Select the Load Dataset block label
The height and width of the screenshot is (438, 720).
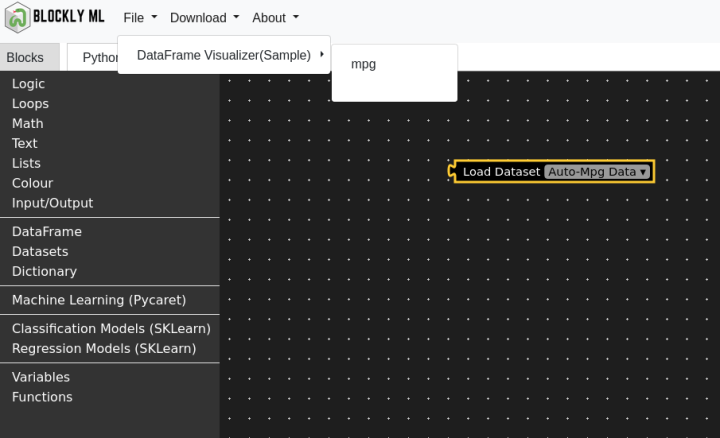(x=501, y=172)
